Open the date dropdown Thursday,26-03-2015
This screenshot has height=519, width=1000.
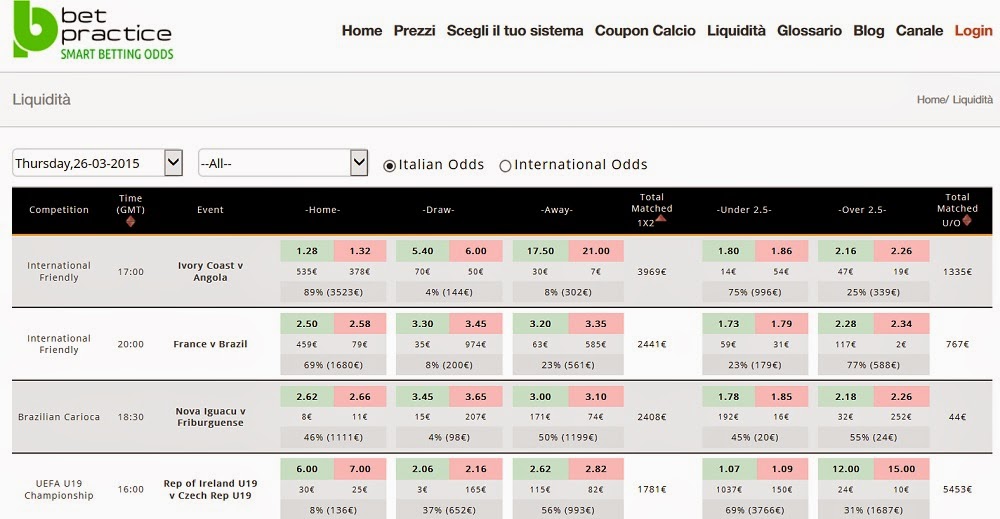click(98, 163)
